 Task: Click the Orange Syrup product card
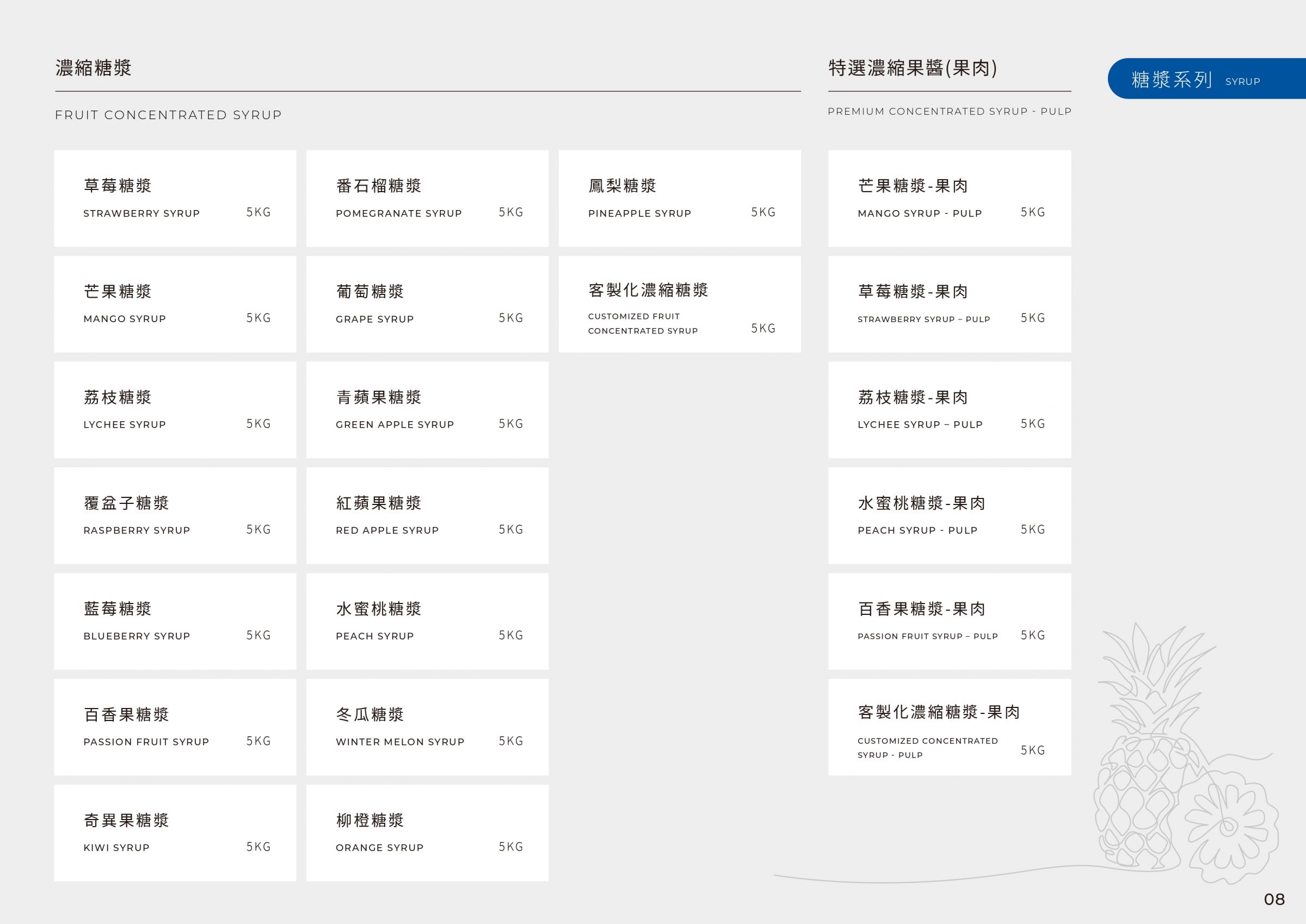(x=427, y=833)
